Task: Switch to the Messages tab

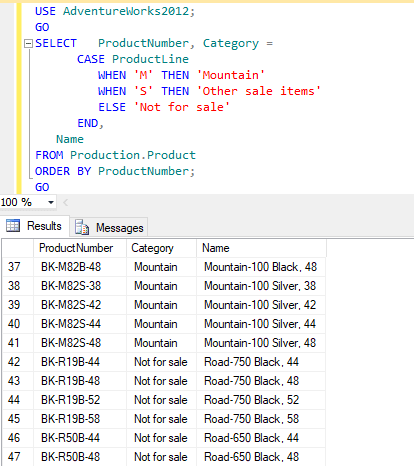Action: 109,228
